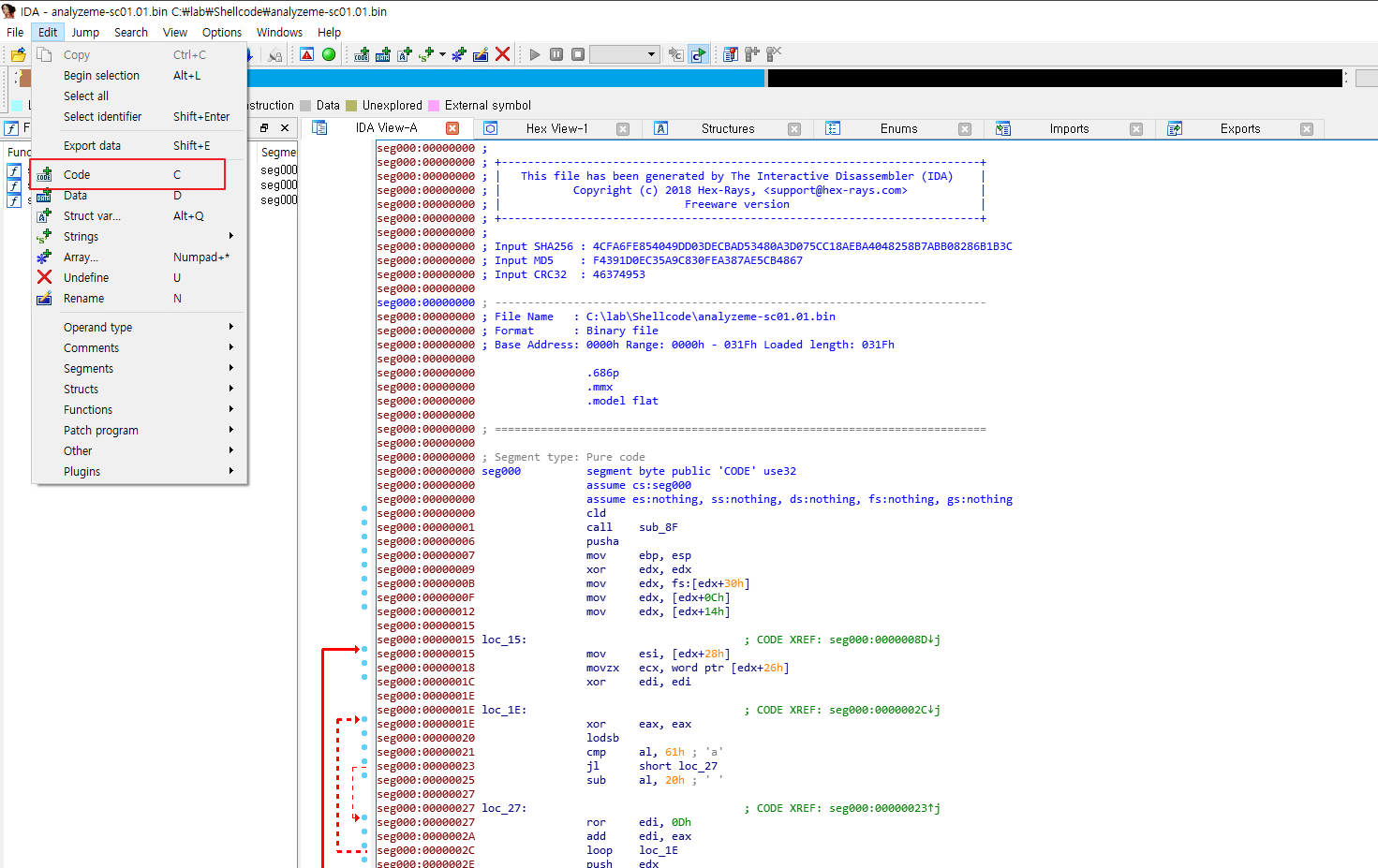This screenshot has width=1378, height=868.
Task: Click the Make String toolbar icon
Action: (x=426, y=54)
